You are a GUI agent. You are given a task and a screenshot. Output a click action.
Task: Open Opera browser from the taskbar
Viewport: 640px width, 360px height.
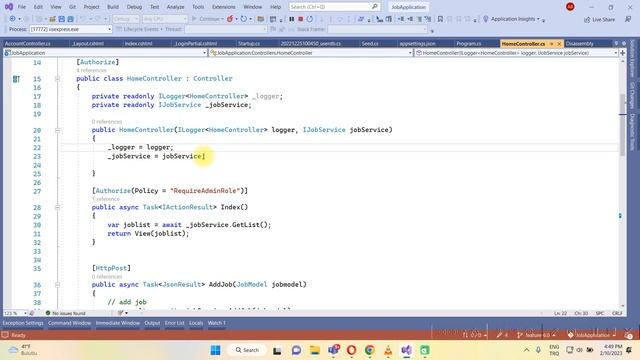[x=351, y=350]
